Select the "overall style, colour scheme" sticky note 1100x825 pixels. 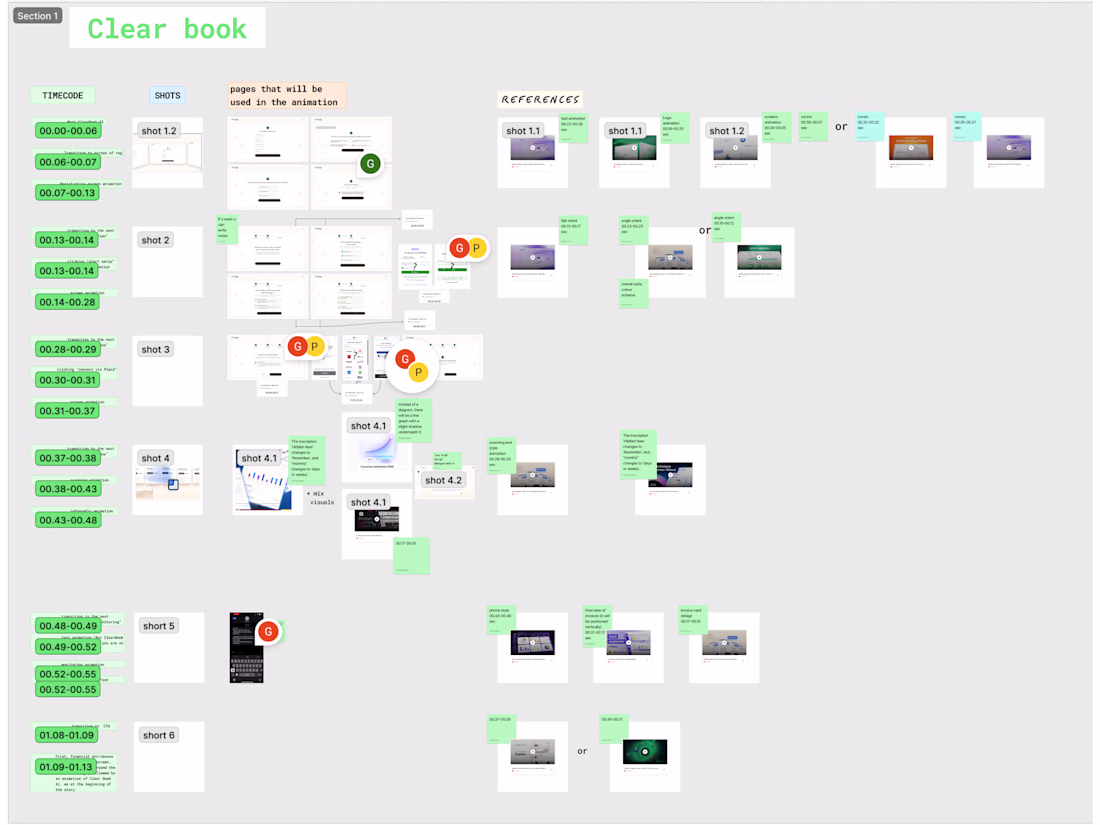pos(633,295)
